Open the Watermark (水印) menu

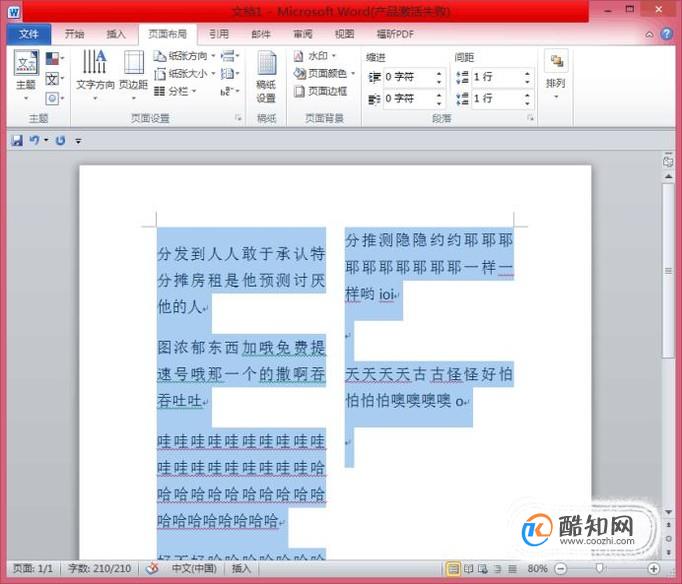pyautogui.click(x=315, y=56)
